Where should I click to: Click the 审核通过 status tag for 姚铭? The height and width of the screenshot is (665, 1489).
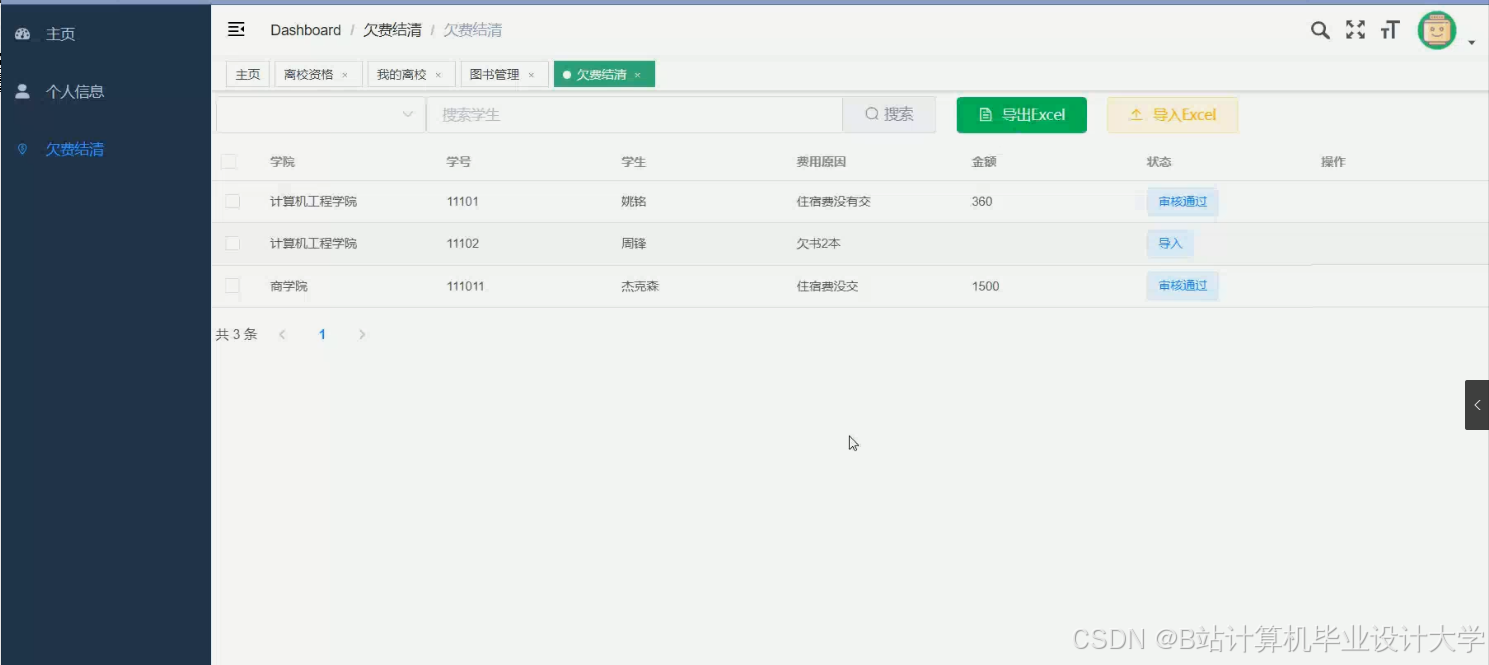(x=1182, y=201)
